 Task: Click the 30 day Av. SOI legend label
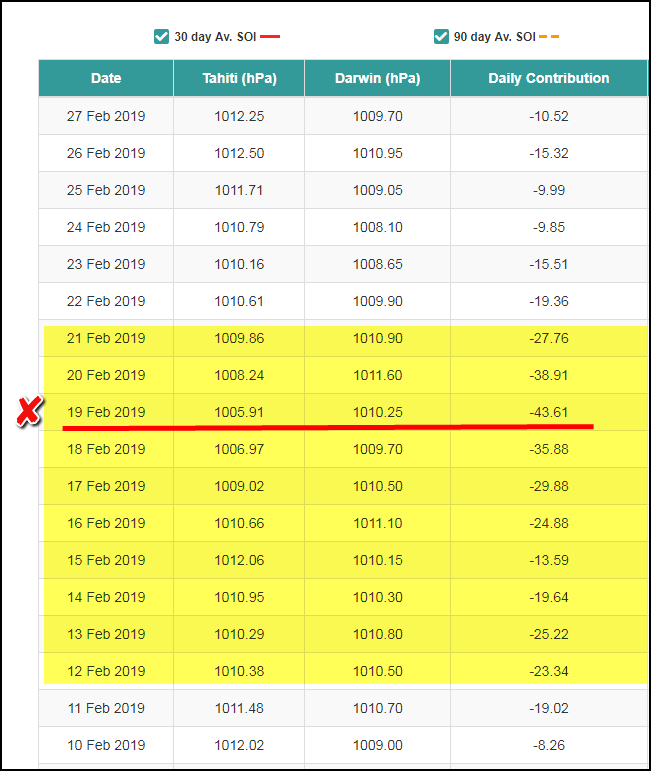tap(215, 37)
